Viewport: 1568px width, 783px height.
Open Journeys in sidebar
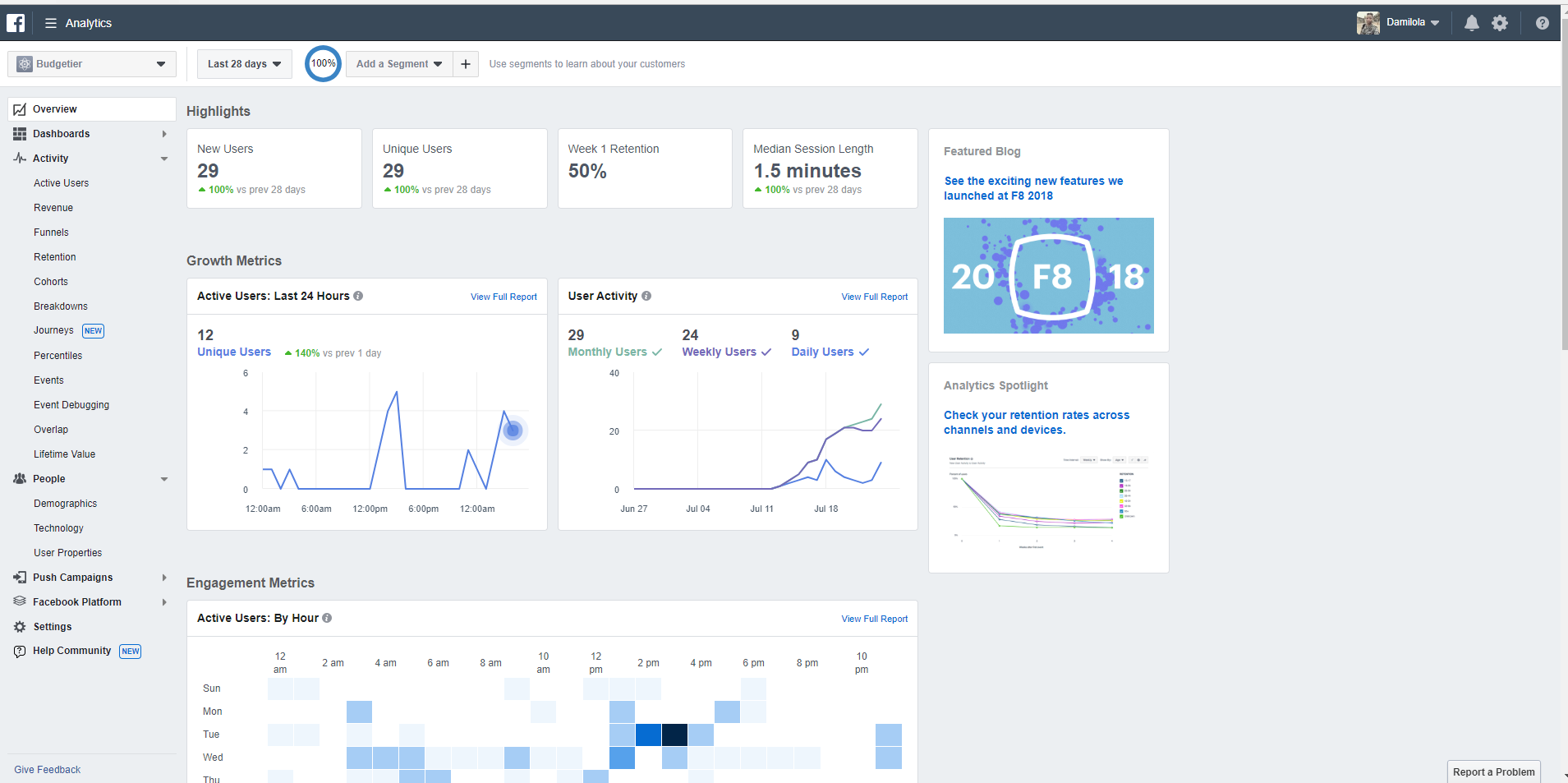point(53,330)
